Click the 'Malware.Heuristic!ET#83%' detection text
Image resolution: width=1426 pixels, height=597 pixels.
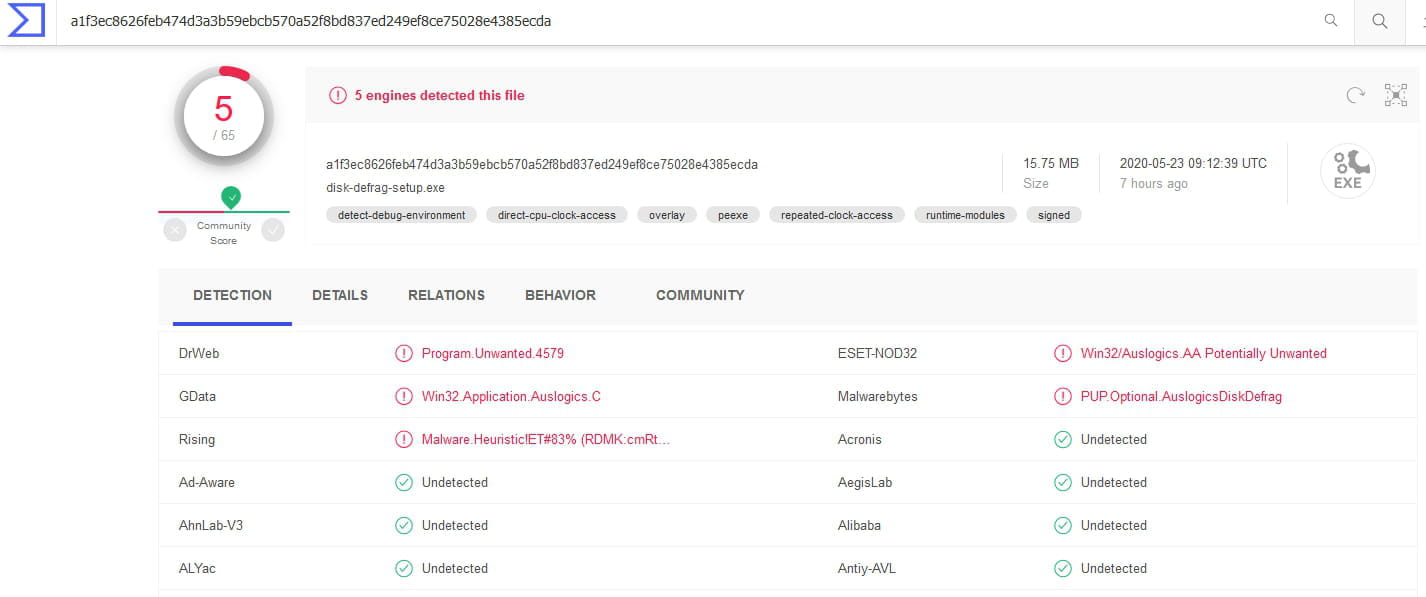tap(546, 439)
